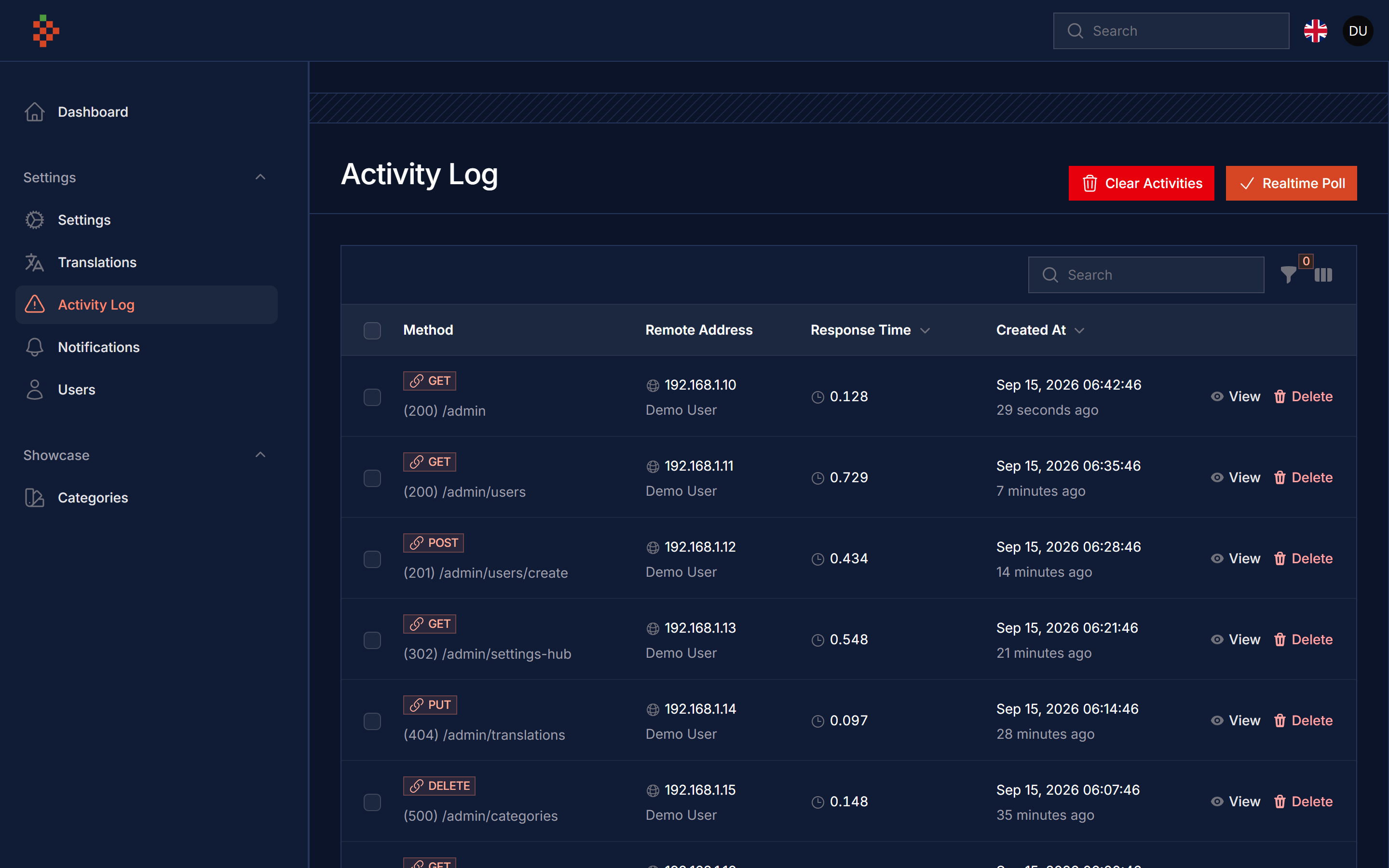The image size is (1389, 868).
Task: Click the eye icon for 192.168.1.11 row
Action: pos(1217,477)
